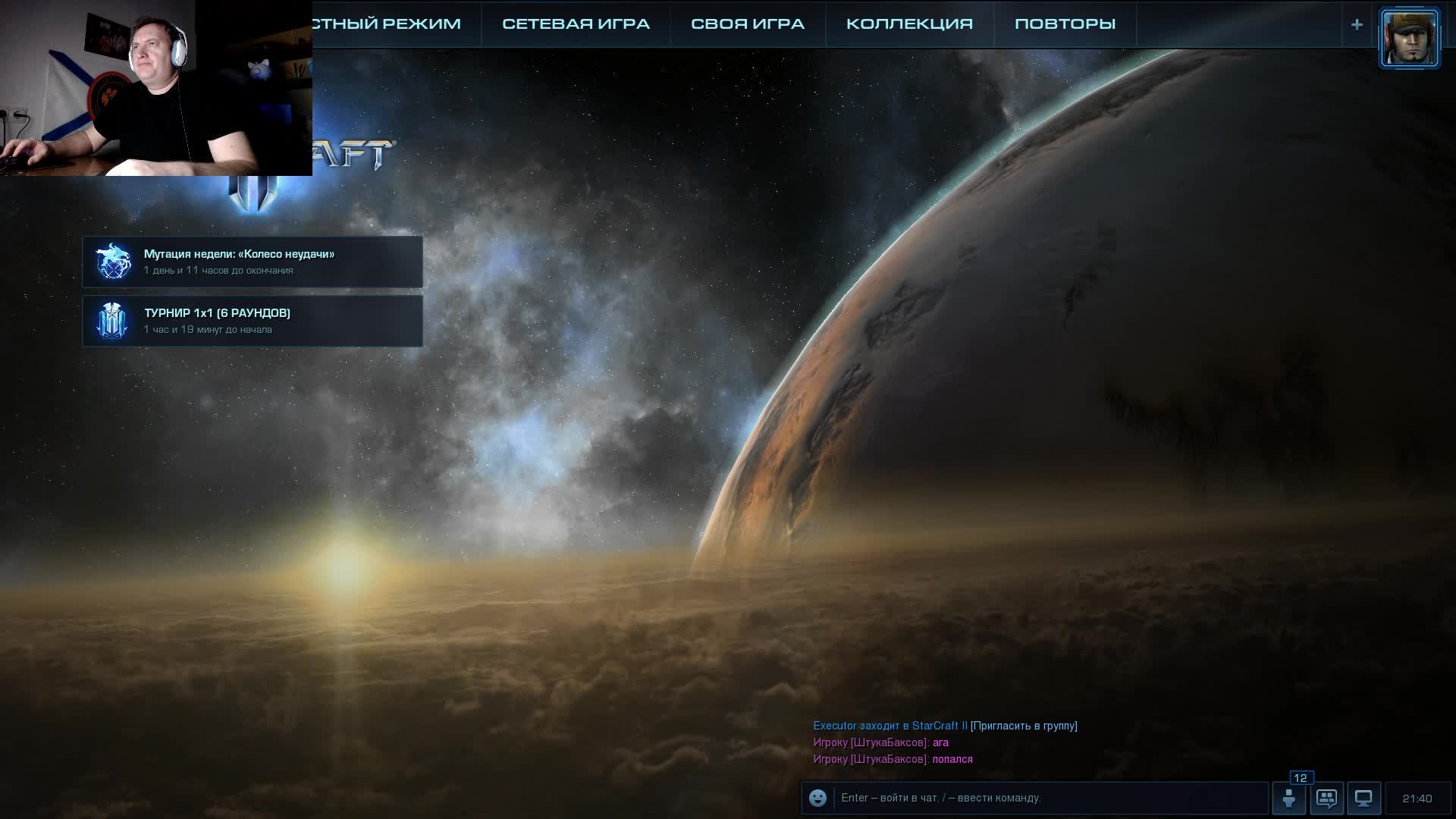Click the plus button beside the portrait
1456x819 pixels.
pyautogui.click(x=1357, y=24)
